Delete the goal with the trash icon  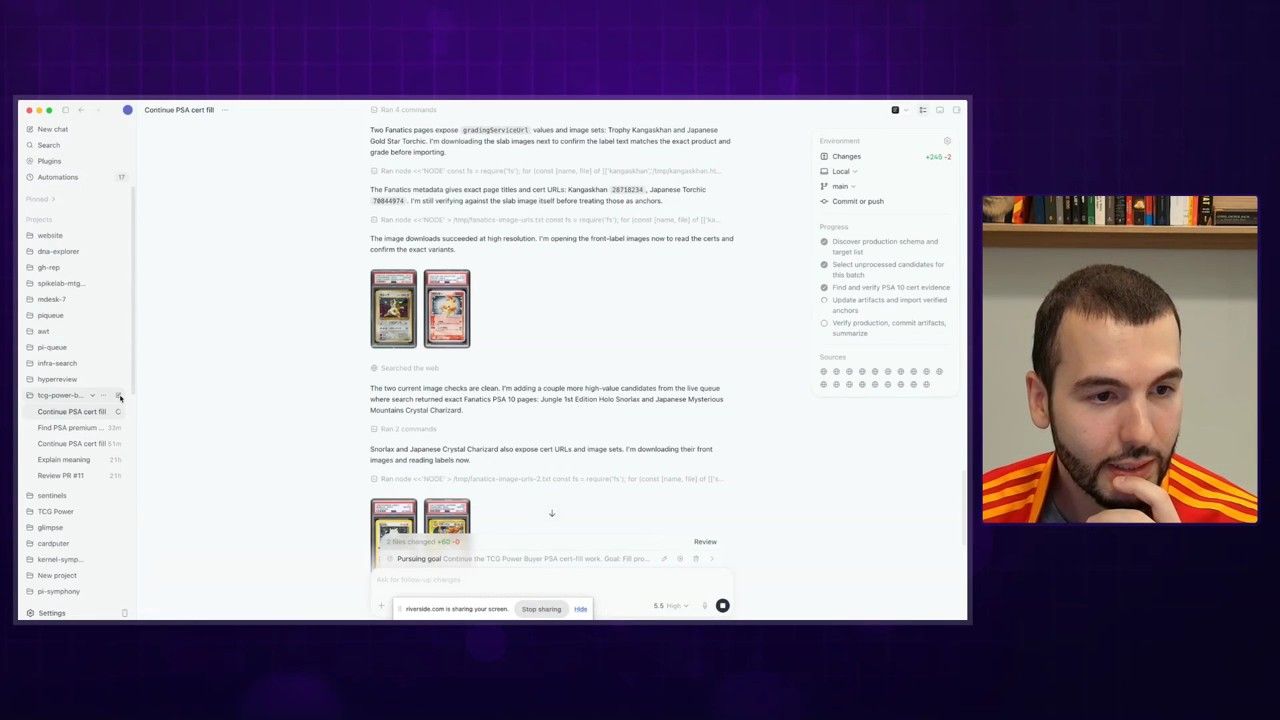[x=696, y=559]
